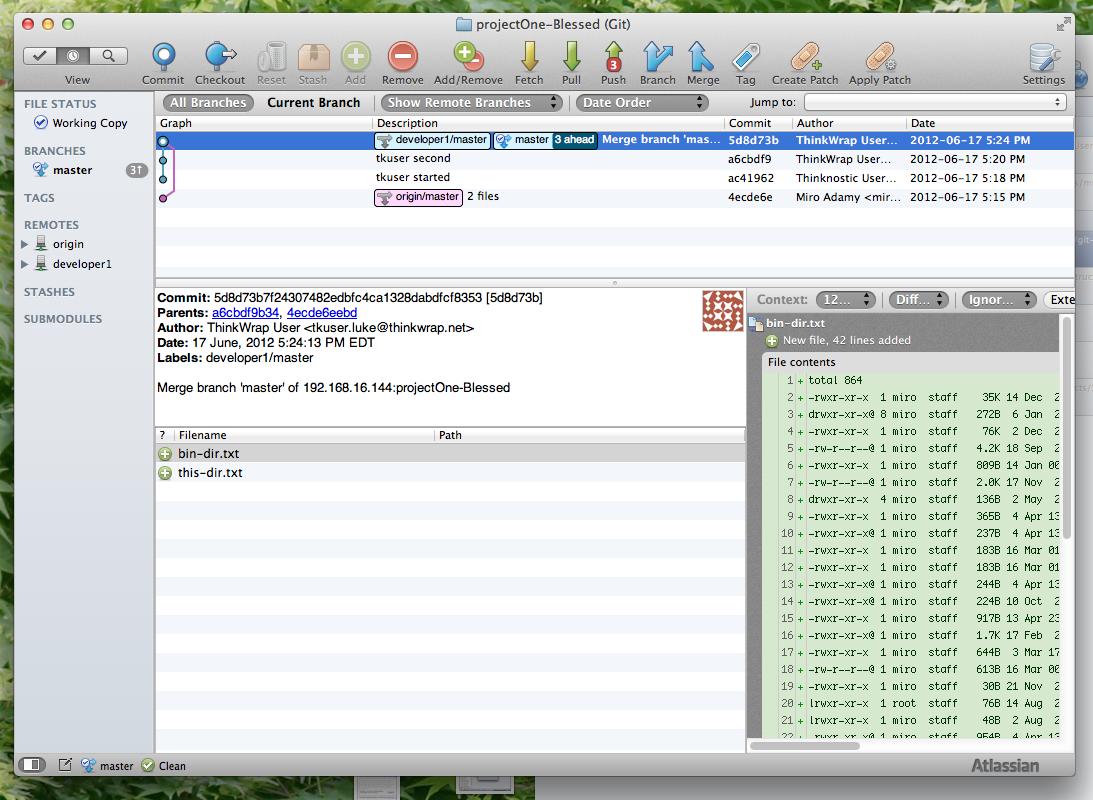Click the edit pencil icon in status bar
1093x800 pixels.
[65, 765]
